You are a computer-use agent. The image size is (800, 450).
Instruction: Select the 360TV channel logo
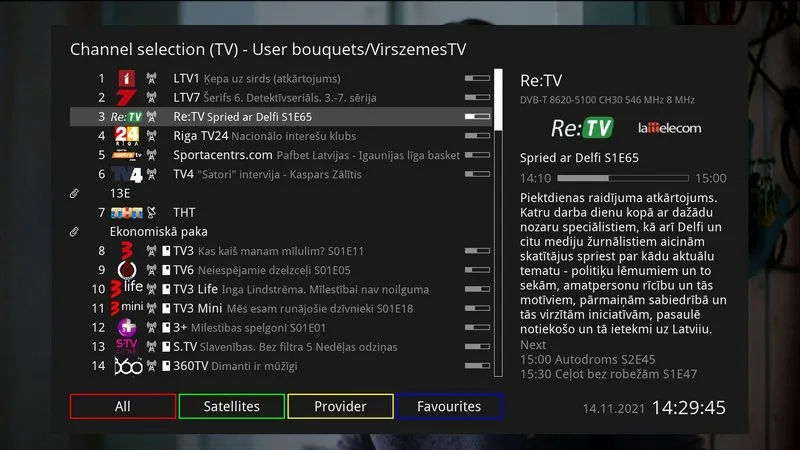pyautogui.click(x=128, y=366)
